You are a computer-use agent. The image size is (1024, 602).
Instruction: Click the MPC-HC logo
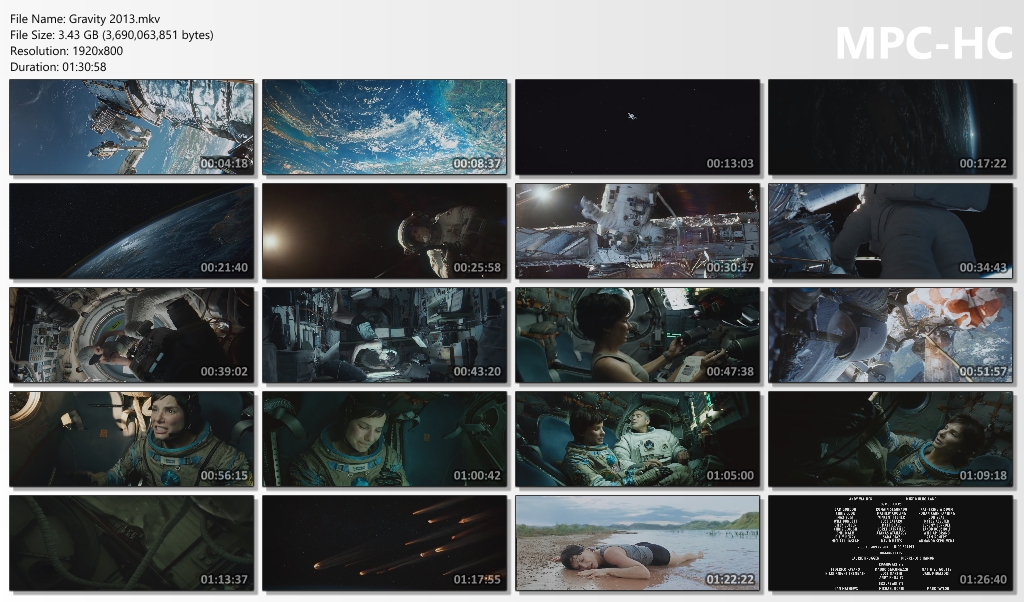pos(923,43)
